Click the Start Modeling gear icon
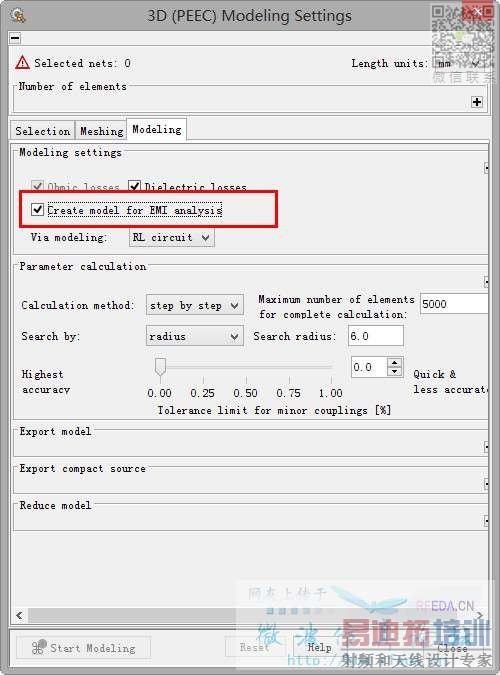Image resolution: width=500 pixels, height=675 pixels. [39, 647]
